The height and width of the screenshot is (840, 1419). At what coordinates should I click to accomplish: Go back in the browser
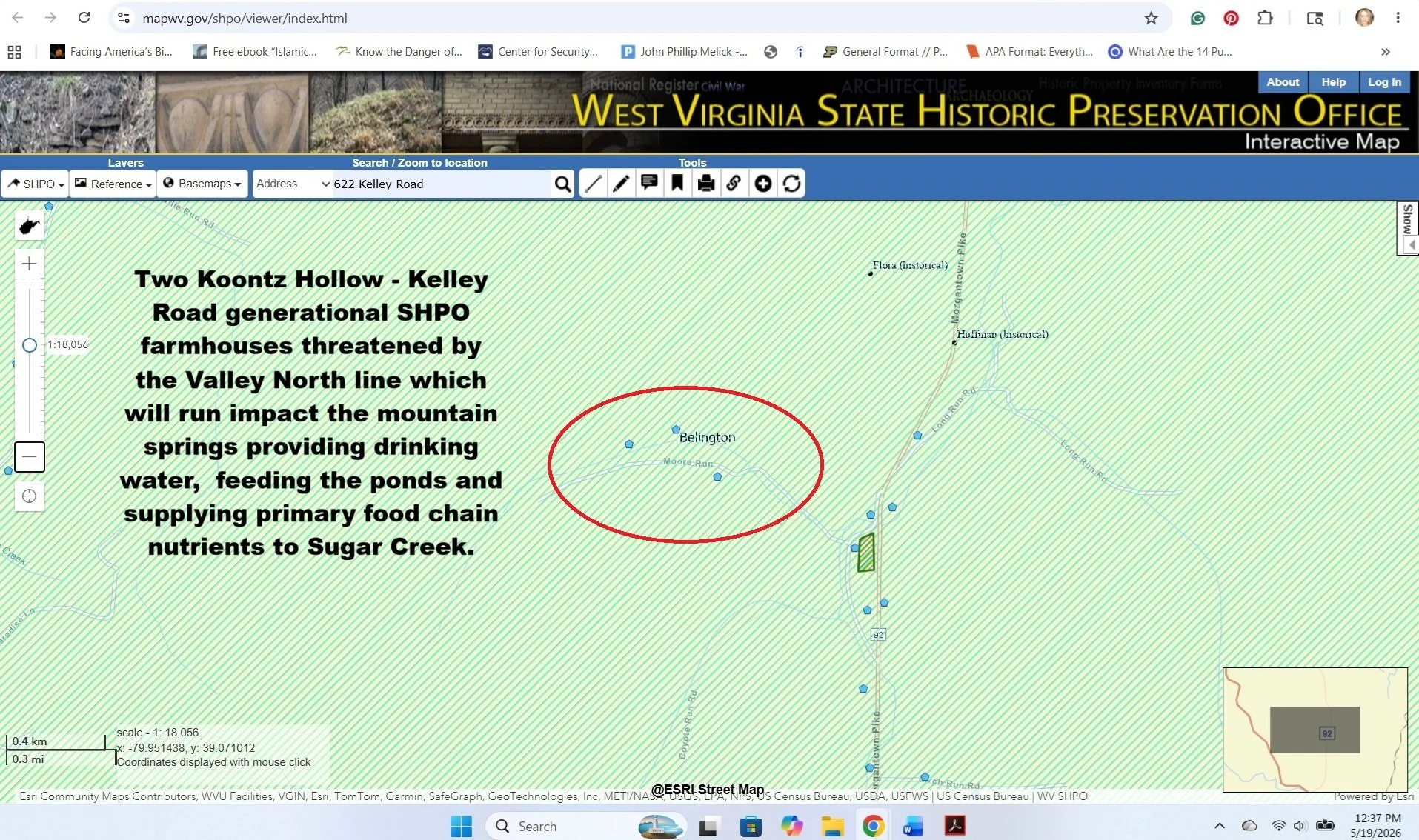coord(18,18)
